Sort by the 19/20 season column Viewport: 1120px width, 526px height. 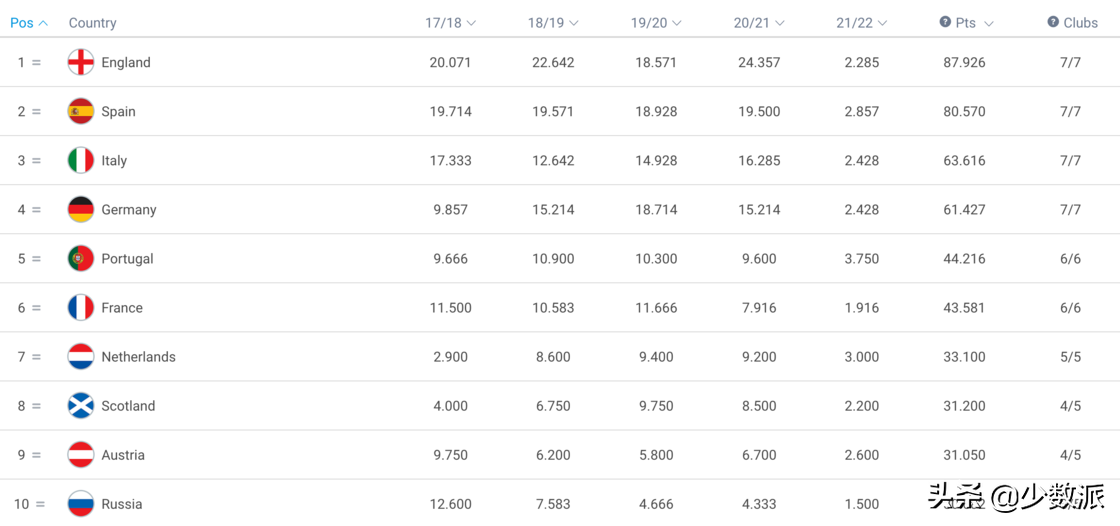pyautogui.click(x=656, y=22)
